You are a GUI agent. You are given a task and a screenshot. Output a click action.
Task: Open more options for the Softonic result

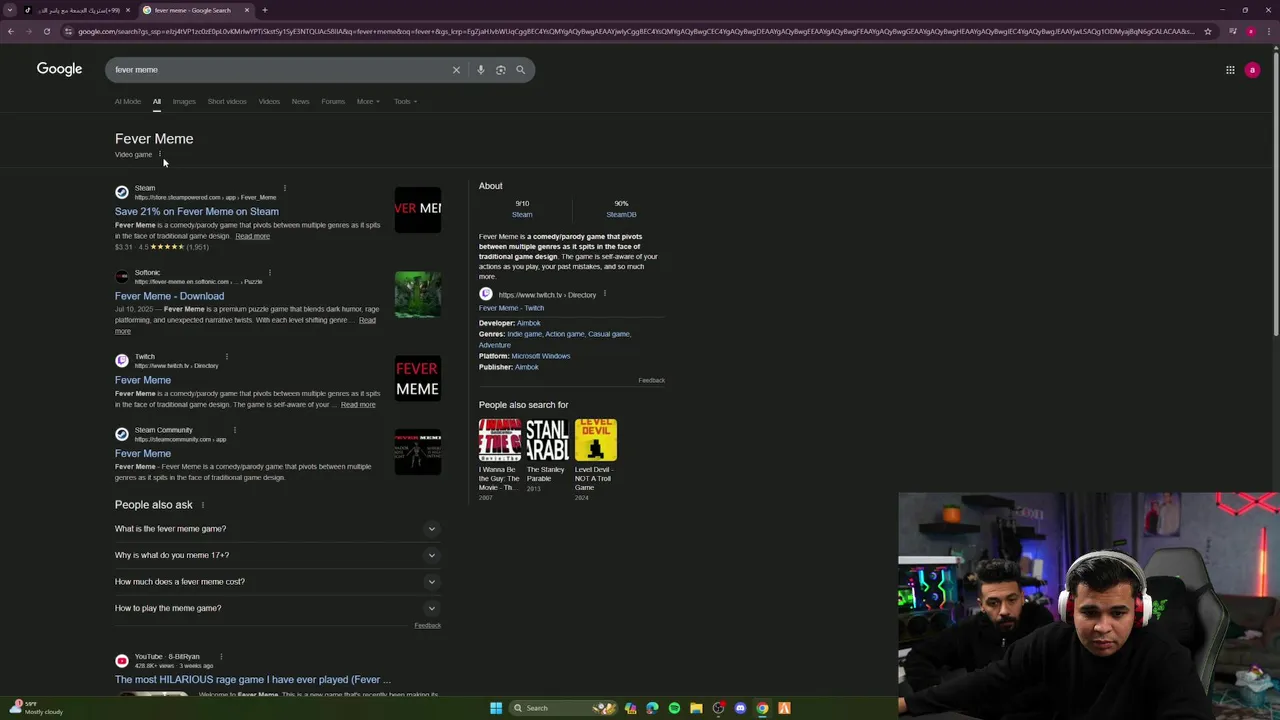(269, 272)
